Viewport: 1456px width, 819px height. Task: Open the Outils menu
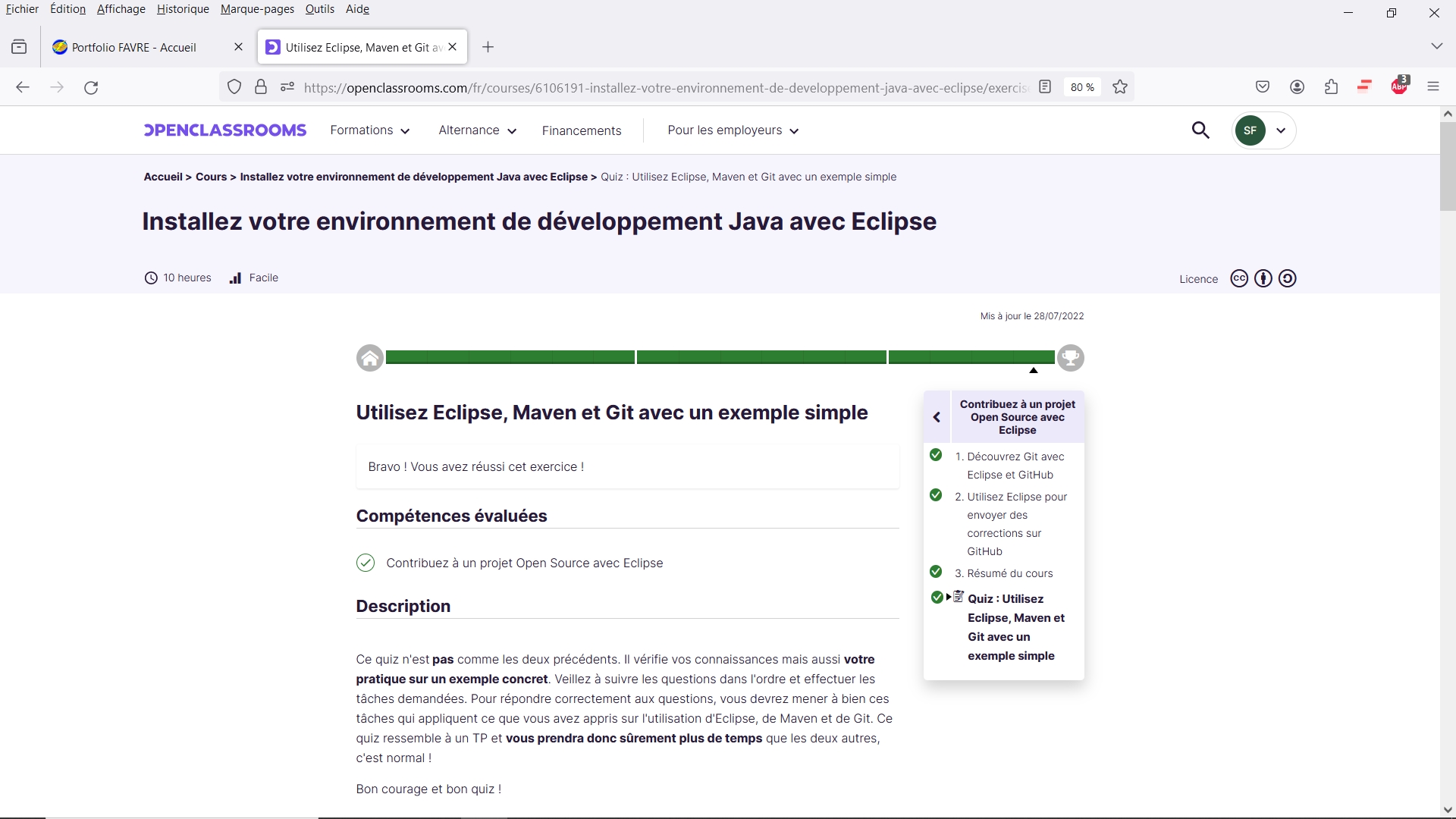click(x=320, y=9)
